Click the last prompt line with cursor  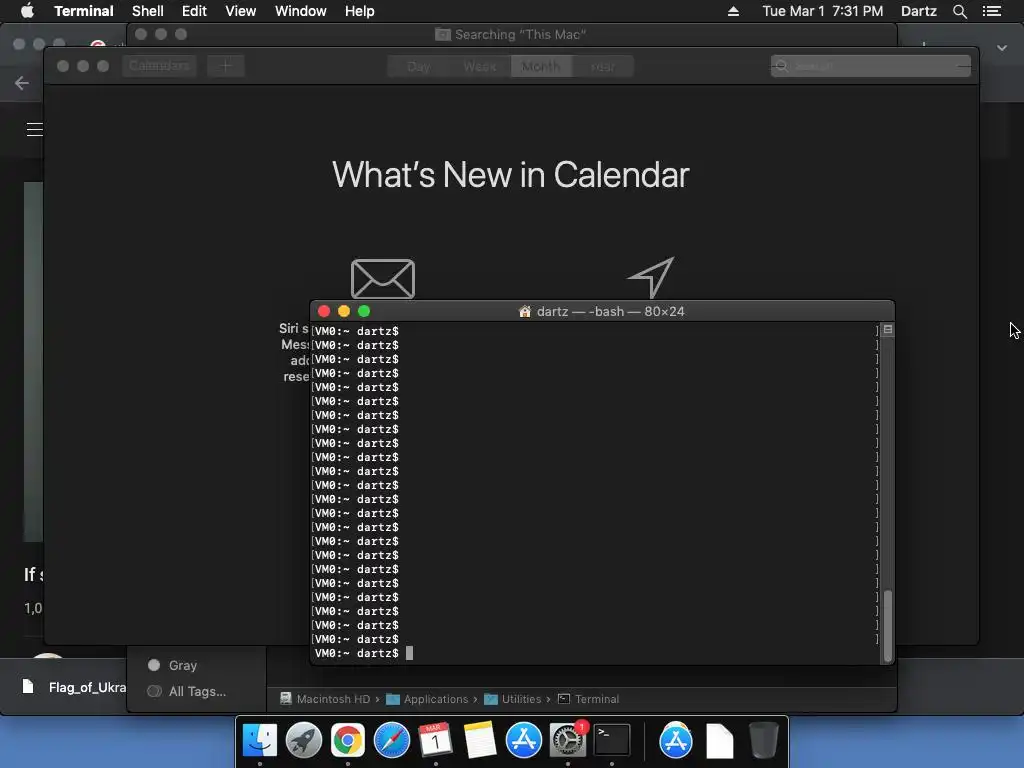coord(364,653)
